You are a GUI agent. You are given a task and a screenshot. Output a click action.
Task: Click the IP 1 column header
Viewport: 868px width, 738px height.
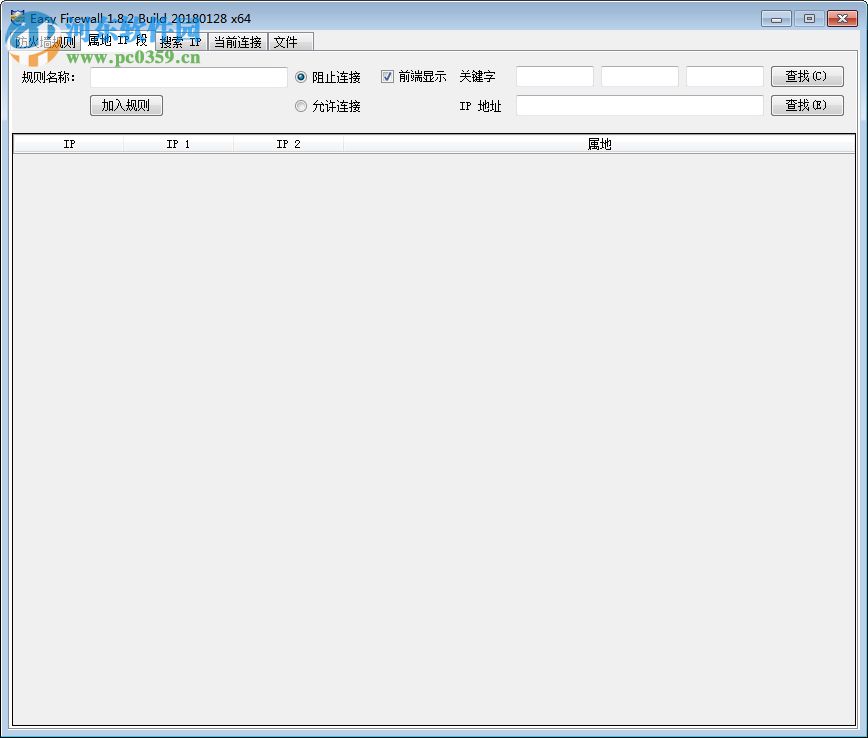178,143
